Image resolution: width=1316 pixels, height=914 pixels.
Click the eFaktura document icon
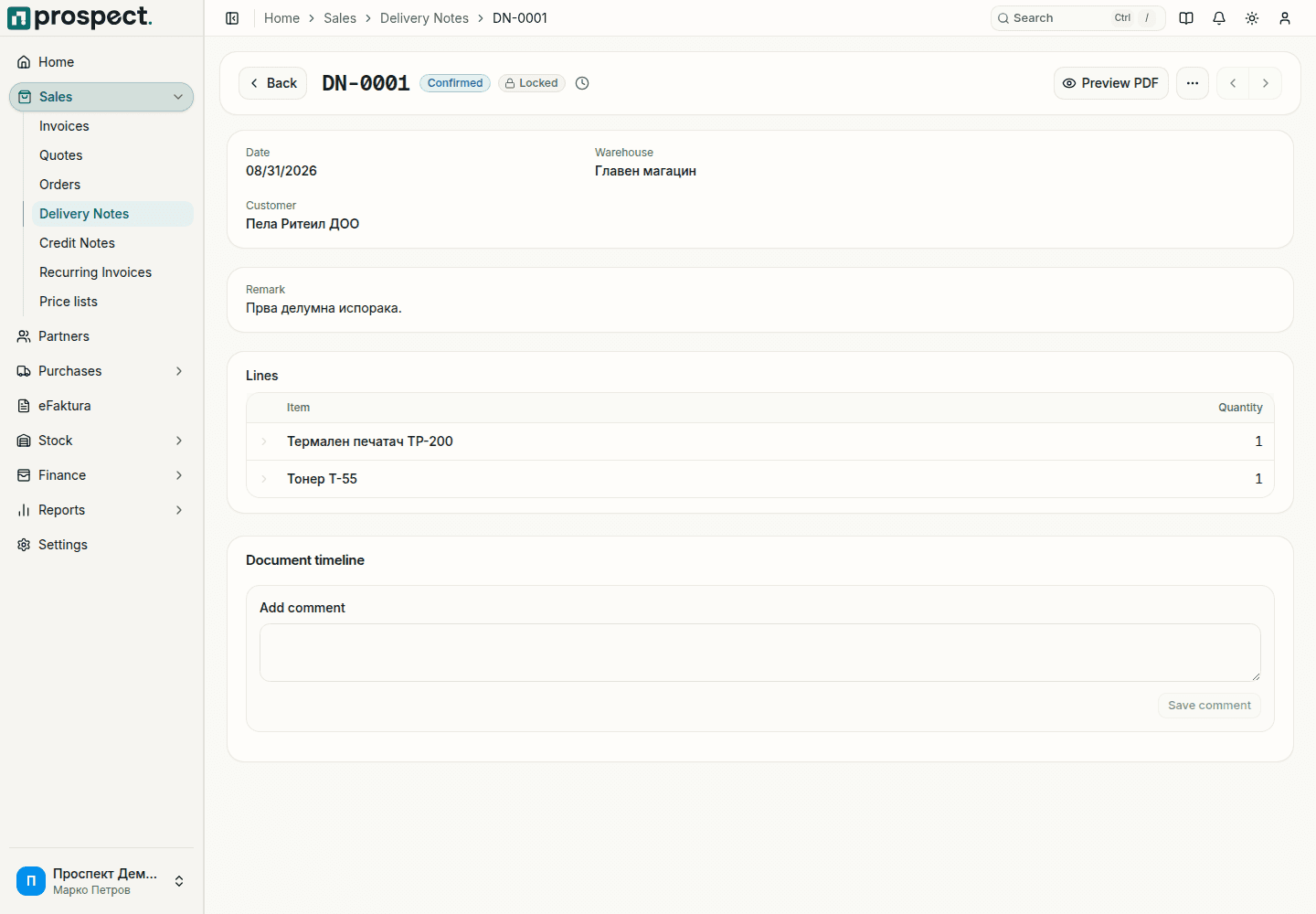click(24, 406)
